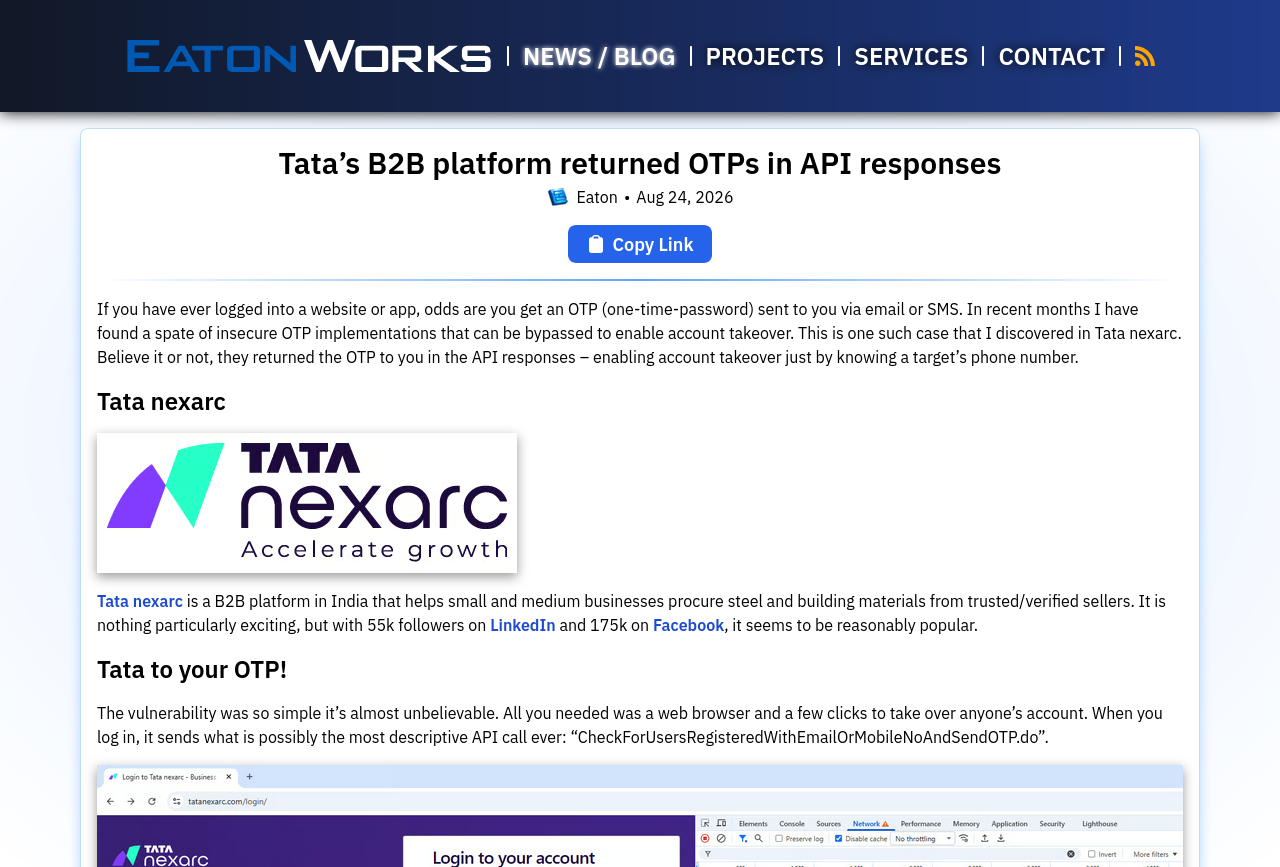Toggle the Preserve log checkbox

click(778, 838)
